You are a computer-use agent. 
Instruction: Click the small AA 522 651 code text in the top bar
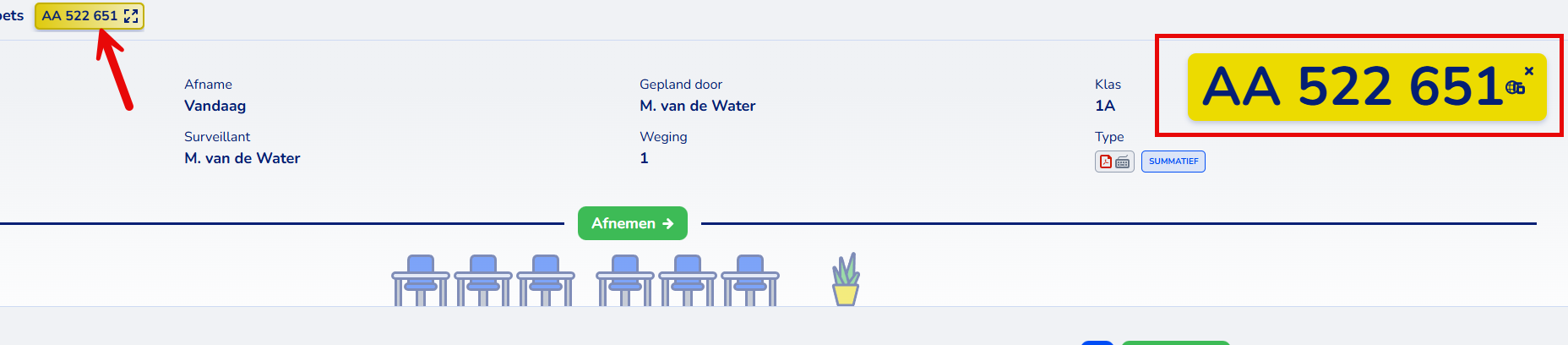[79, 16]
